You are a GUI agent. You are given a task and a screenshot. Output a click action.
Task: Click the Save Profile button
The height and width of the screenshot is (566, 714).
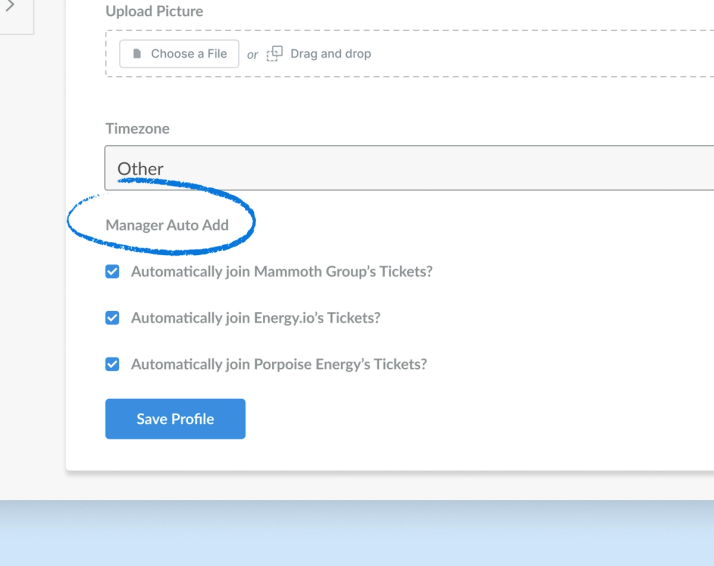point(175,419)
